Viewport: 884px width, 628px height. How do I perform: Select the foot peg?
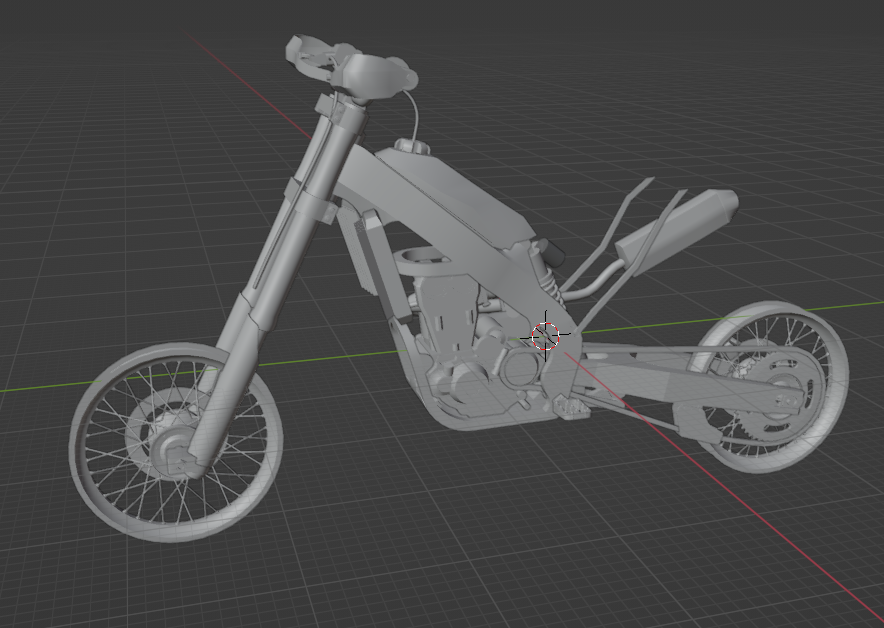point(571,408)
